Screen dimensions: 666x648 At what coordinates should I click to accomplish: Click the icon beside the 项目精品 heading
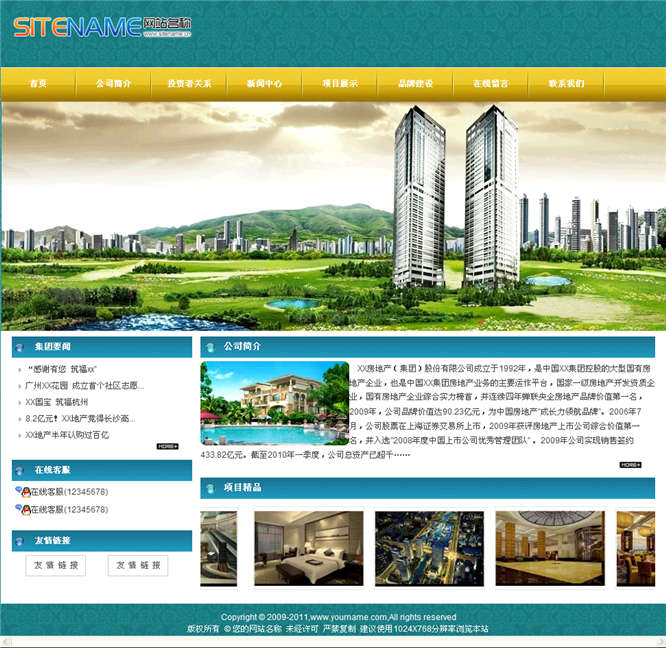210,489
